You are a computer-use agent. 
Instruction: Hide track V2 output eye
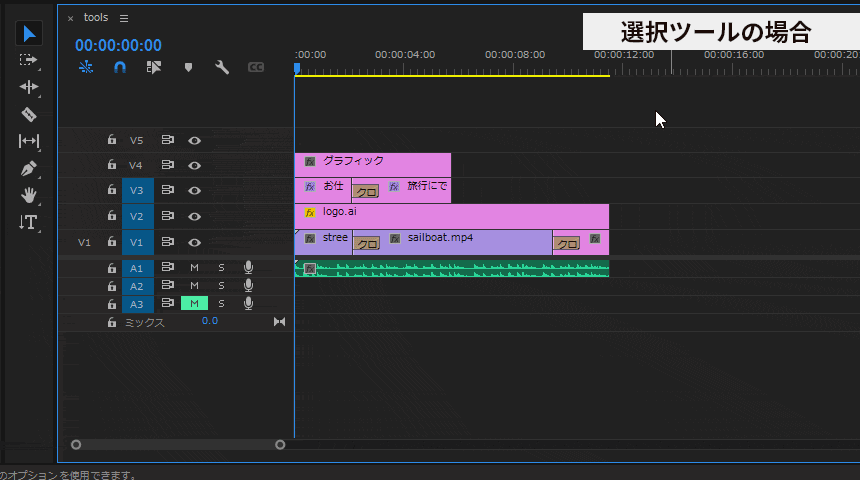coord(194,216)
